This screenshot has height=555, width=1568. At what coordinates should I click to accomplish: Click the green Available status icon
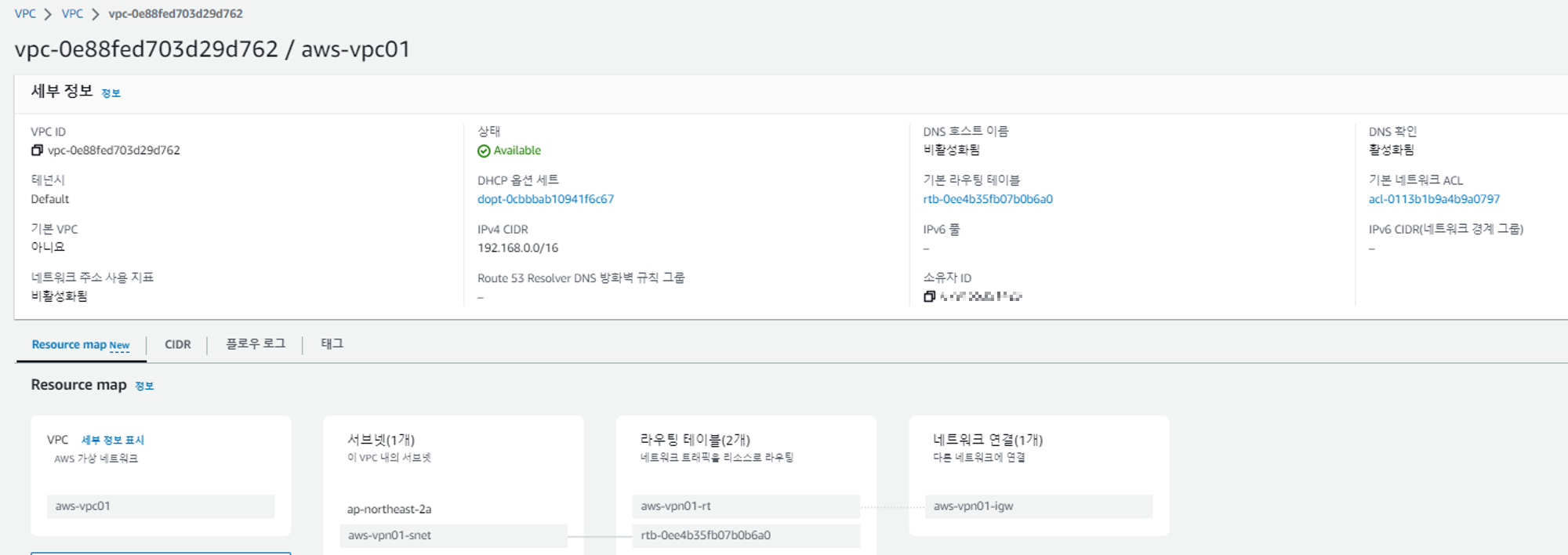coord(484,151)
